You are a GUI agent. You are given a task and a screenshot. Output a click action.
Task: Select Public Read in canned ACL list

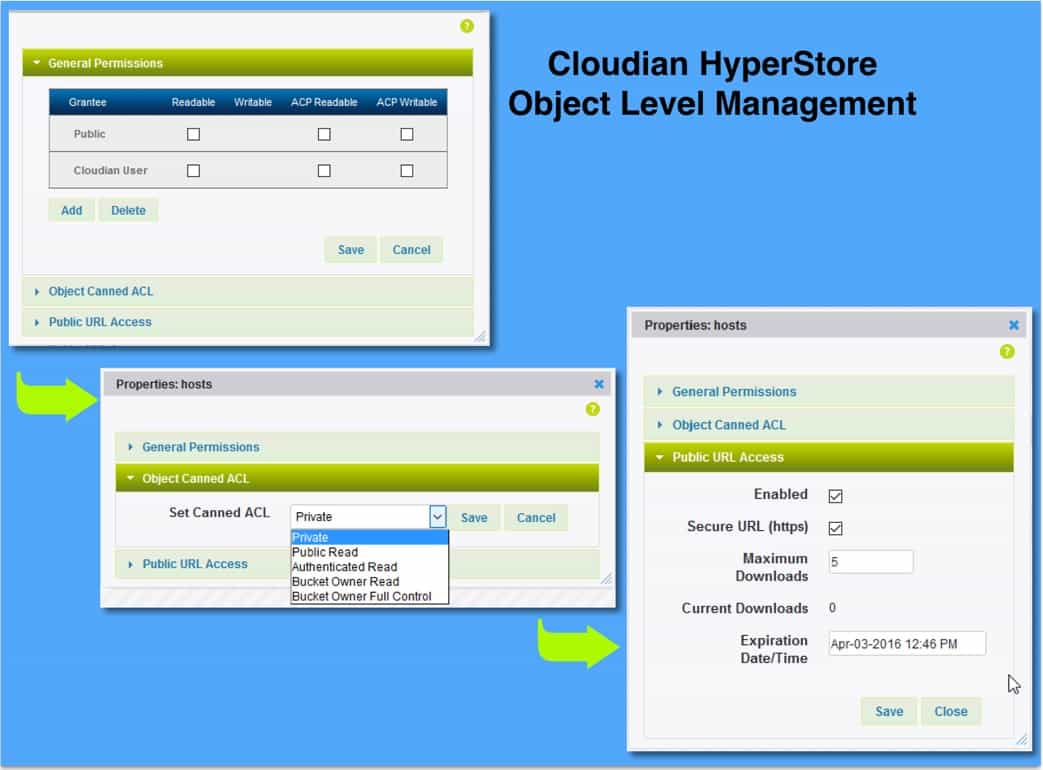coord(369,552)
